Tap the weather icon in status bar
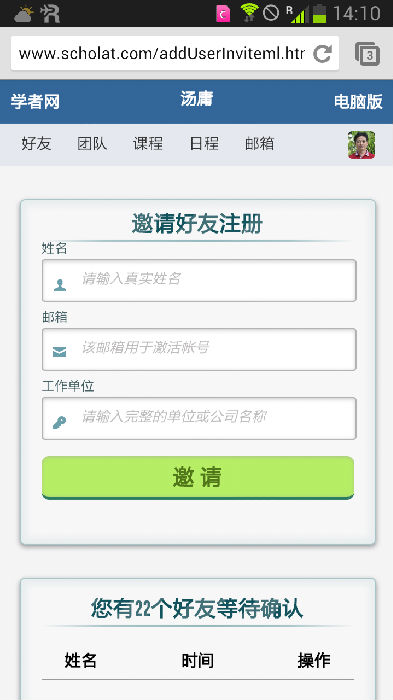Image resolution: width=393 pixels, height=700 pixels. click(x=23, y=14)
